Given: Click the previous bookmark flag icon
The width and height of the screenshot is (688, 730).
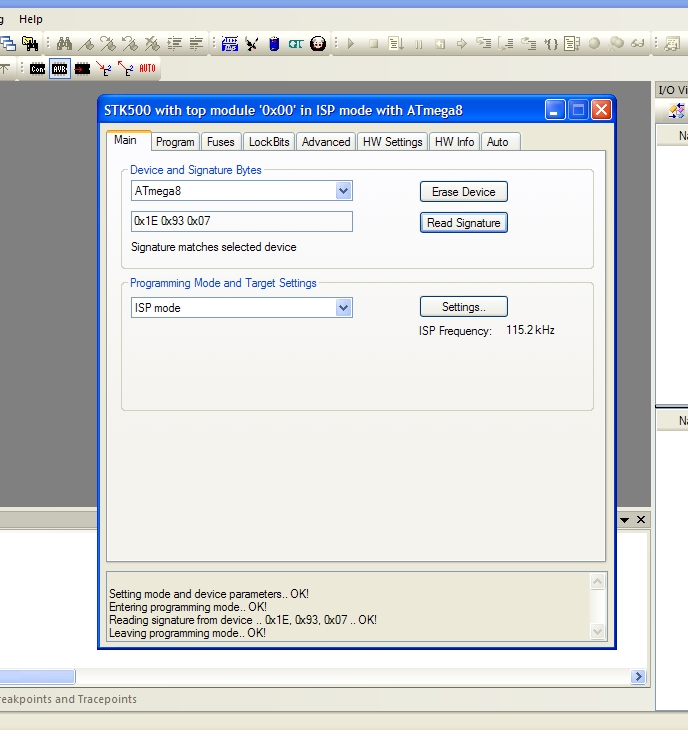Looking at the screenshot, I should pyautogui.click(x=130, y=44).
